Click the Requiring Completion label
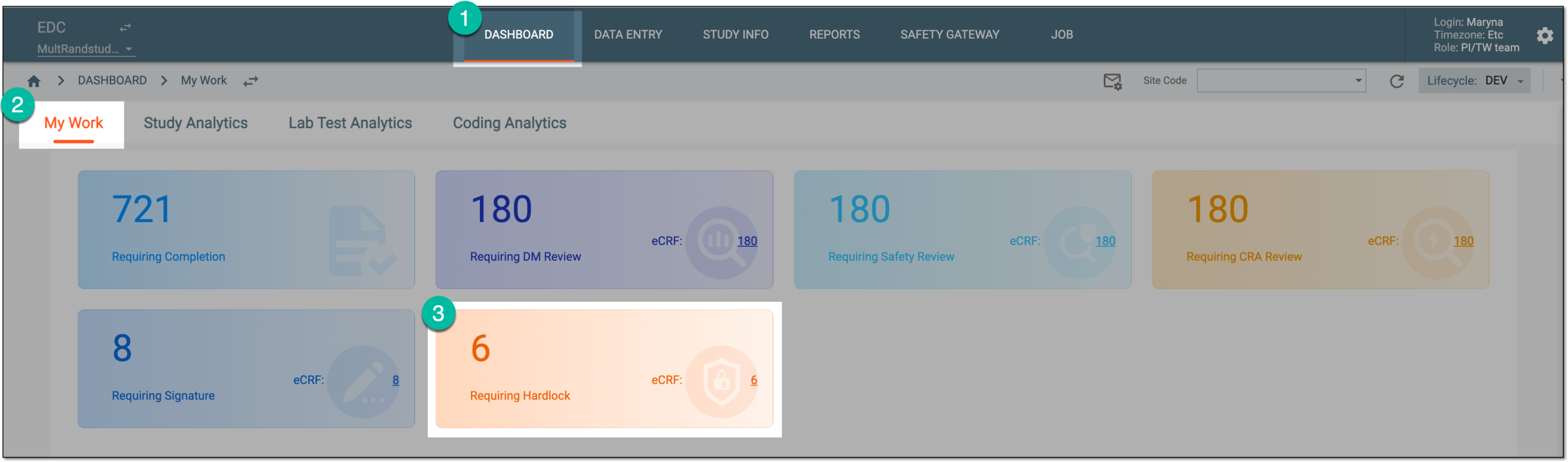The width and height of the screenshot is (1568, 462). (x=168, y=257)
